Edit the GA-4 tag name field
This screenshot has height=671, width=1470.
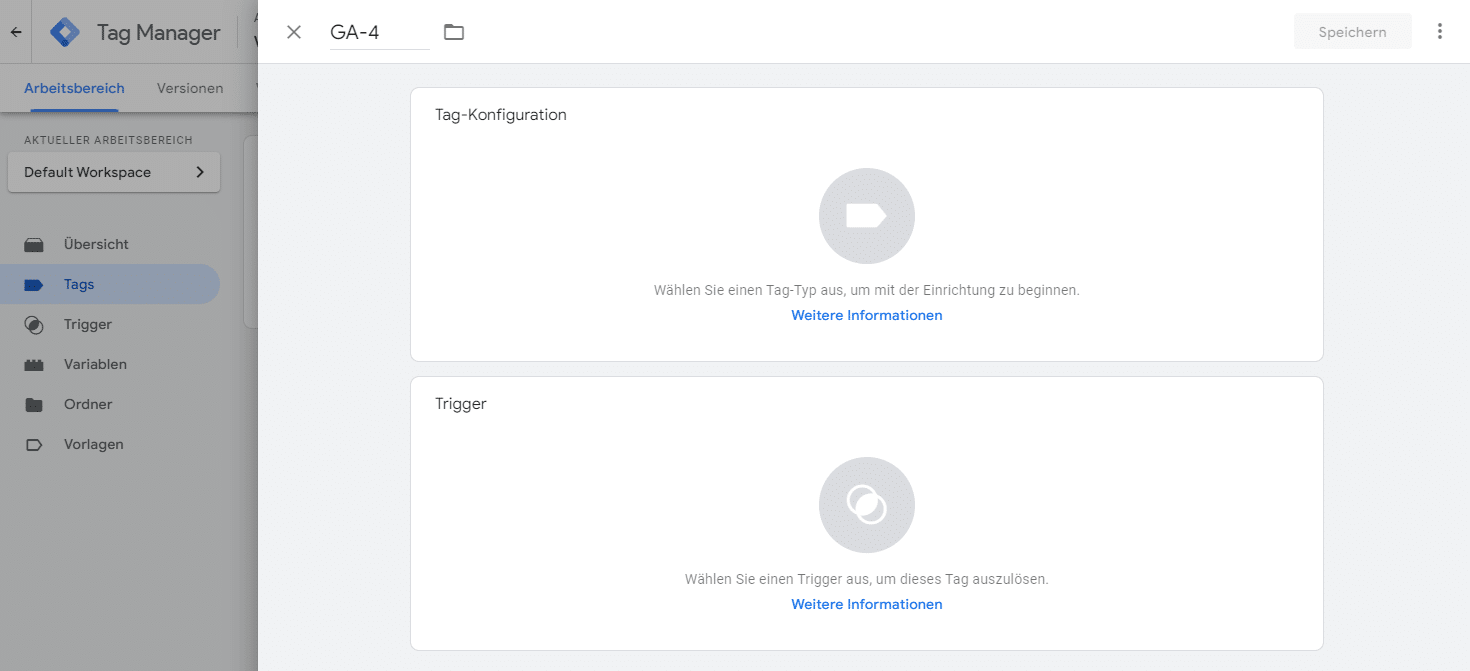[379, 32]
